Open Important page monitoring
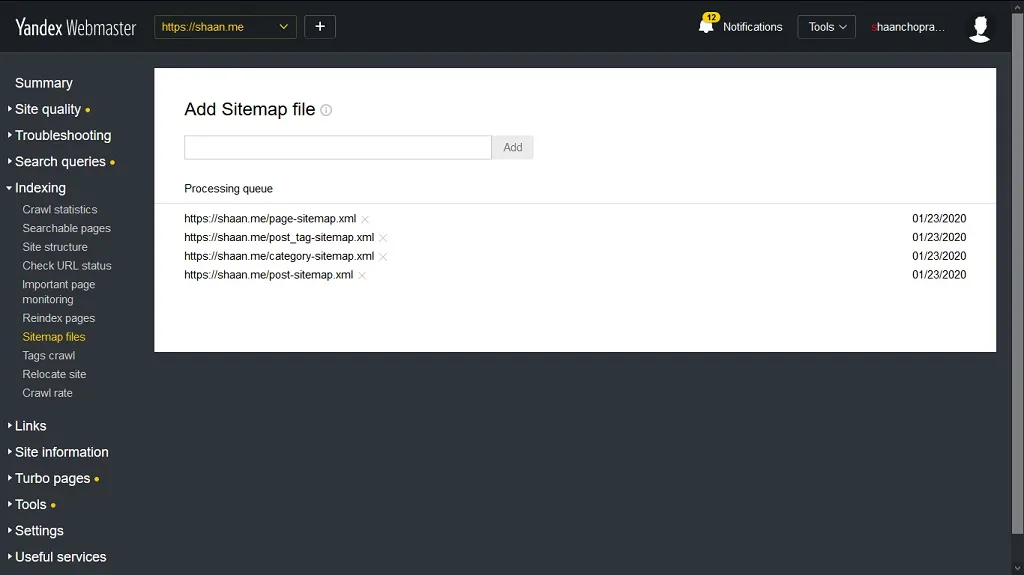1024x575 pixels. (58, 292)
